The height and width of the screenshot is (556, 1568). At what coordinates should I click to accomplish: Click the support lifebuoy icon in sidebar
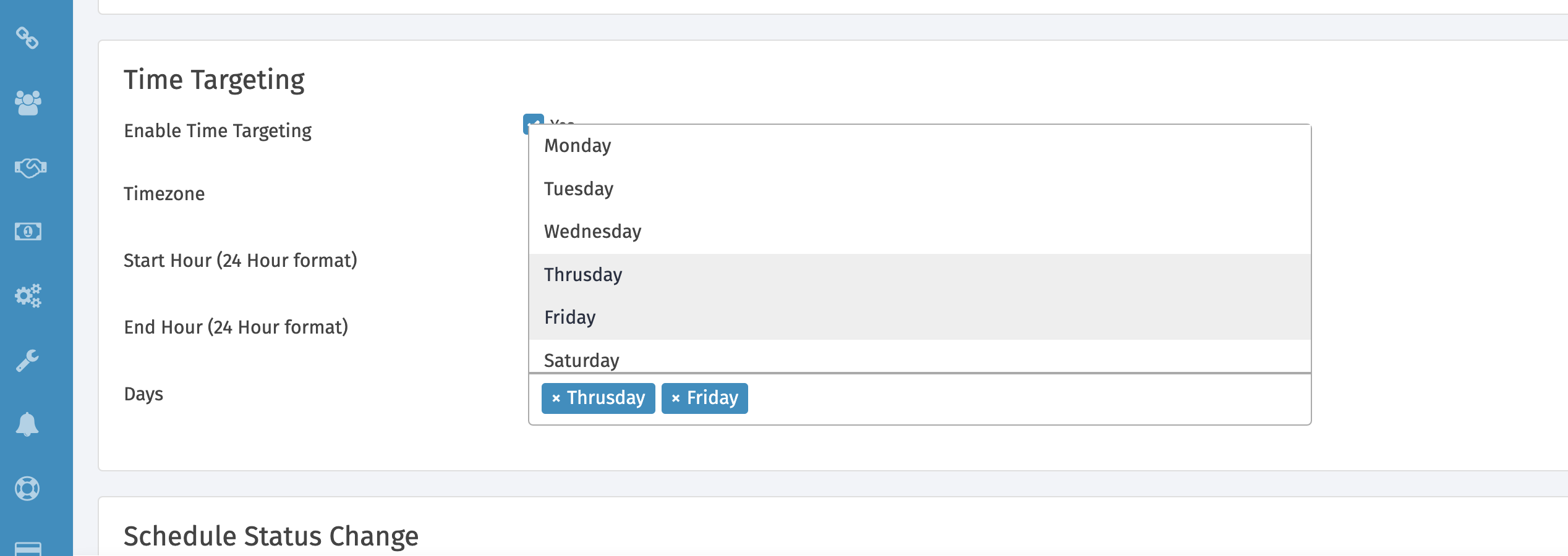tap(28, 489)
